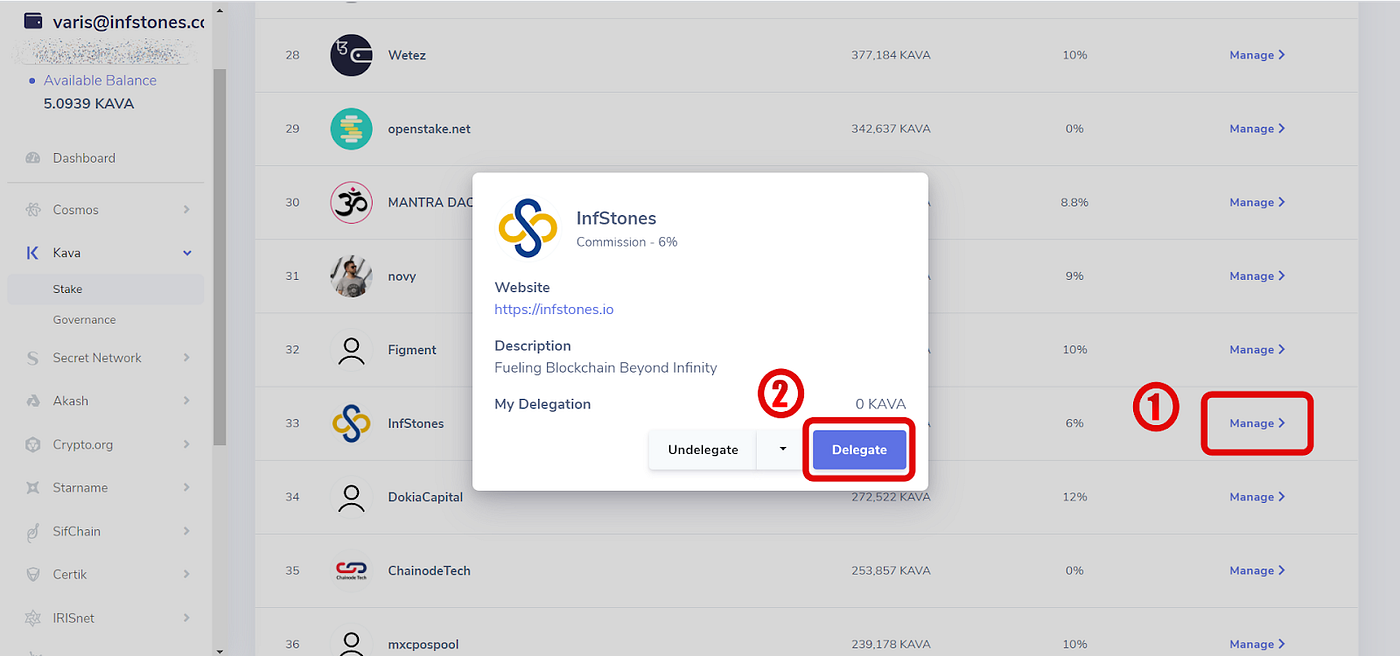Click the varis@infstones account email
This screenshot has height=656, width=1400.
coord(129,21)
